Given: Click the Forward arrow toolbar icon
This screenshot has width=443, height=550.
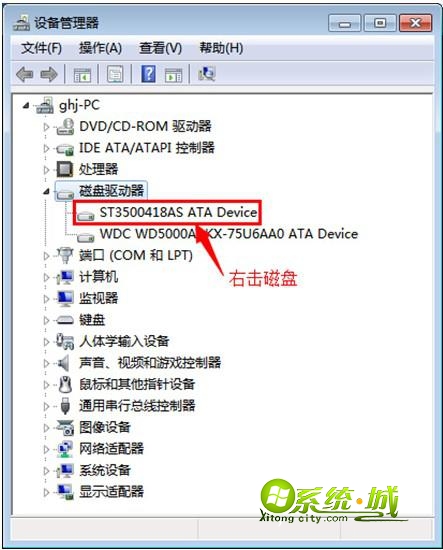Looking at the screenshot, I should [x=48, y=74].
